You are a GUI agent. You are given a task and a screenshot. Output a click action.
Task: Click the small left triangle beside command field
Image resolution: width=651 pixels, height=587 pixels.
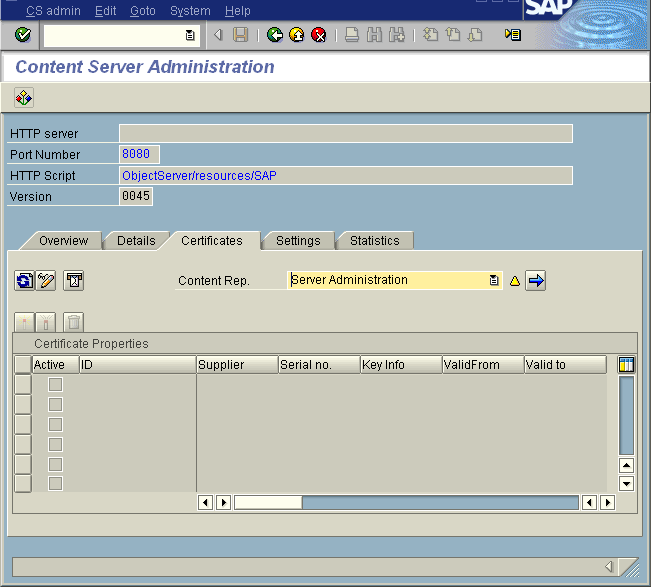point(218,35)
